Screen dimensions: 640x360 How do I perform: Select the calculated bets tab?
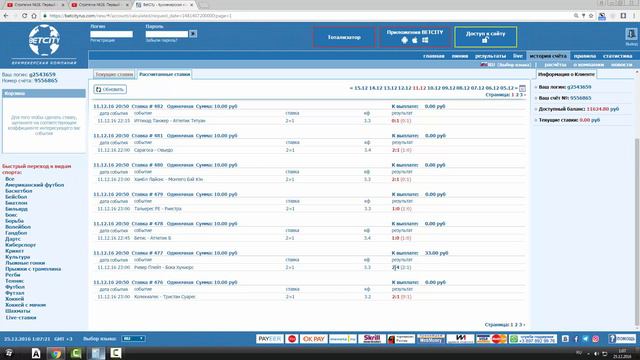[x=164, y=74]
